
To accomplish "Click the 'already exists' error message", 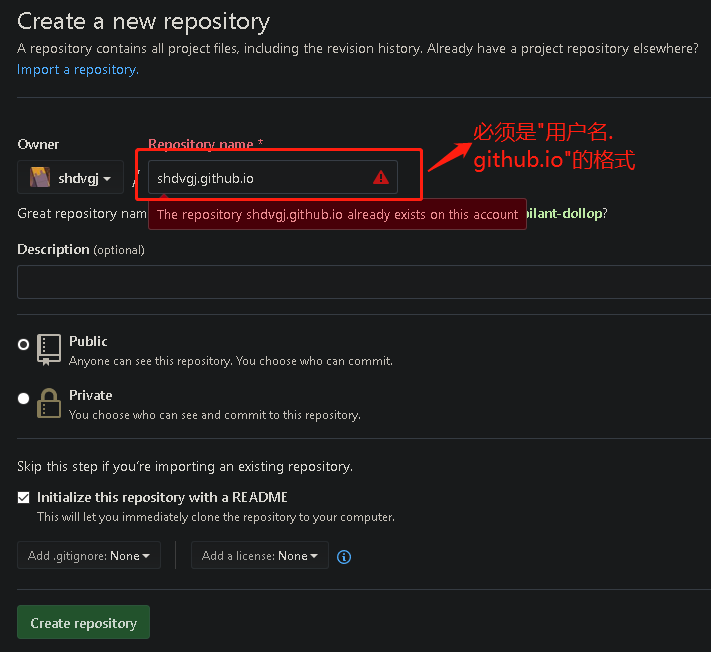I will pyautogui.click(x=337, y=214).
